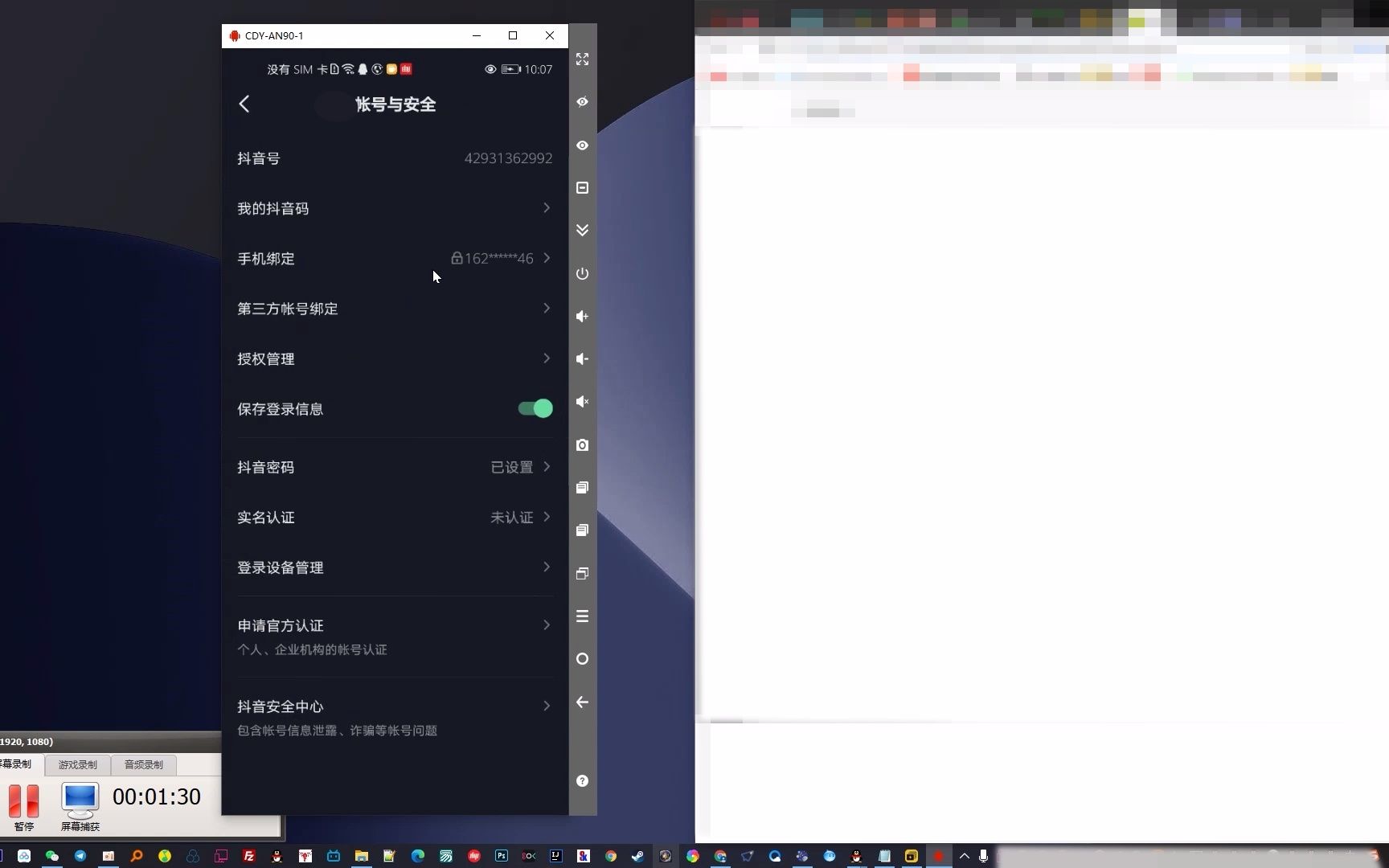Tap the Back arrow icon in sidebar
The height and width of the screenshot is (868, 1389).
click(x=583, y=702)
